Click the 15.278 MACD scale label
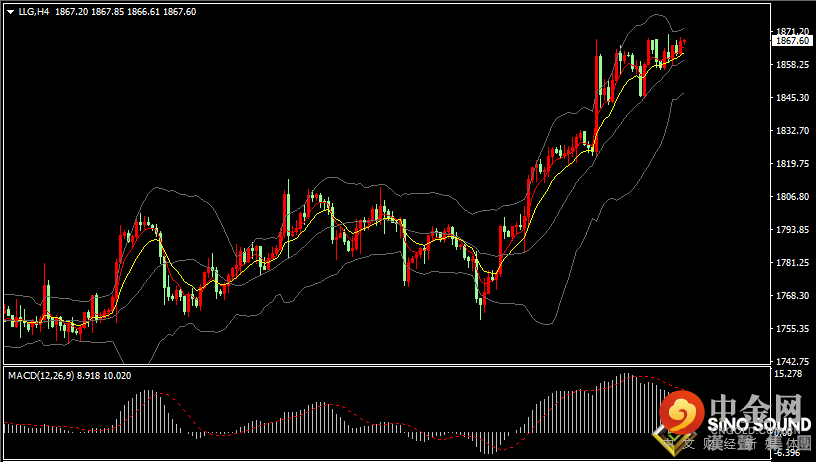 coord(788,374)
